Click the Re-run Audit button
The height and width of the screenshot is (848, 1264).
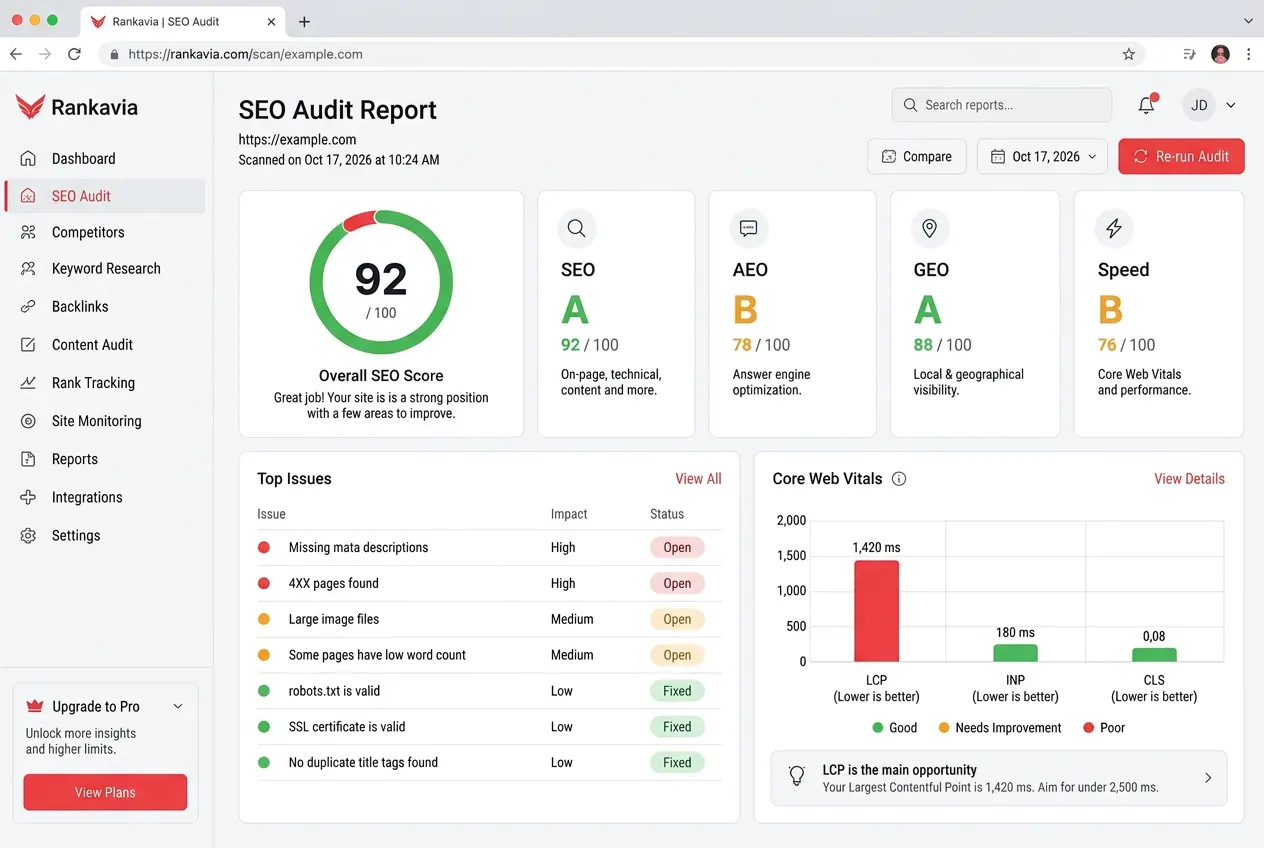[x=1181, y=156]
